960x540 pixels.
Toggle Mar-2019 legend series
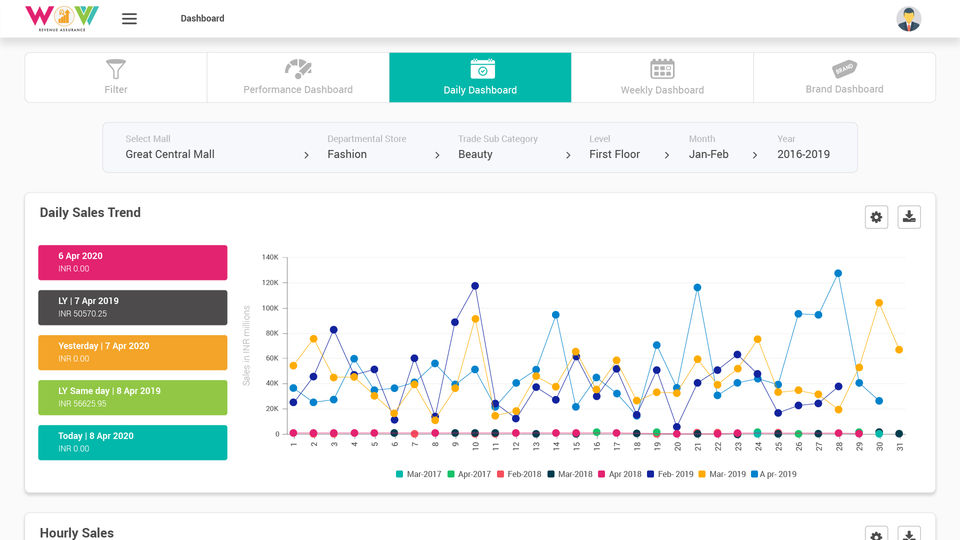722,474
